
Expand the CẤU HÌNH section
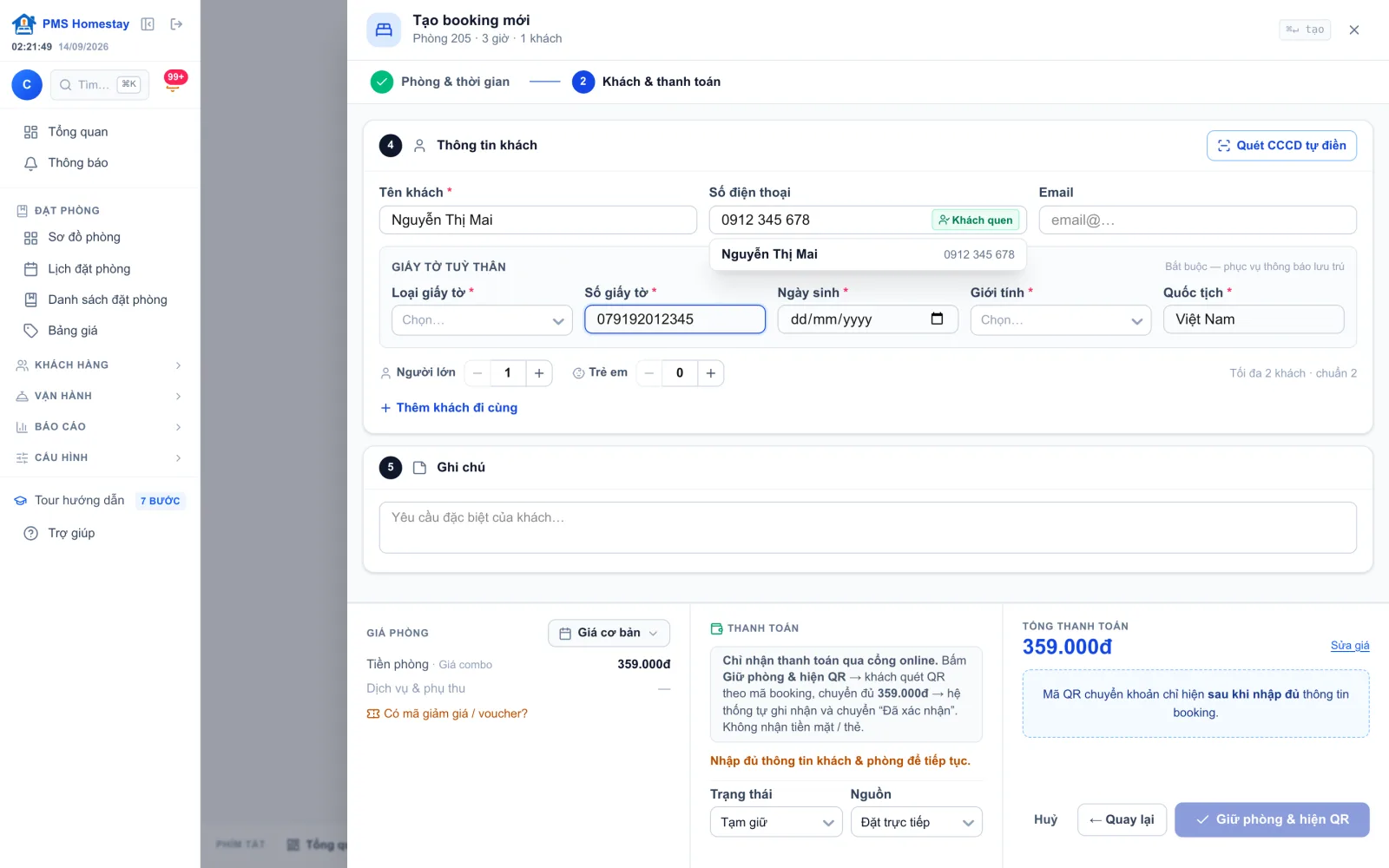(x=100, y=457)
